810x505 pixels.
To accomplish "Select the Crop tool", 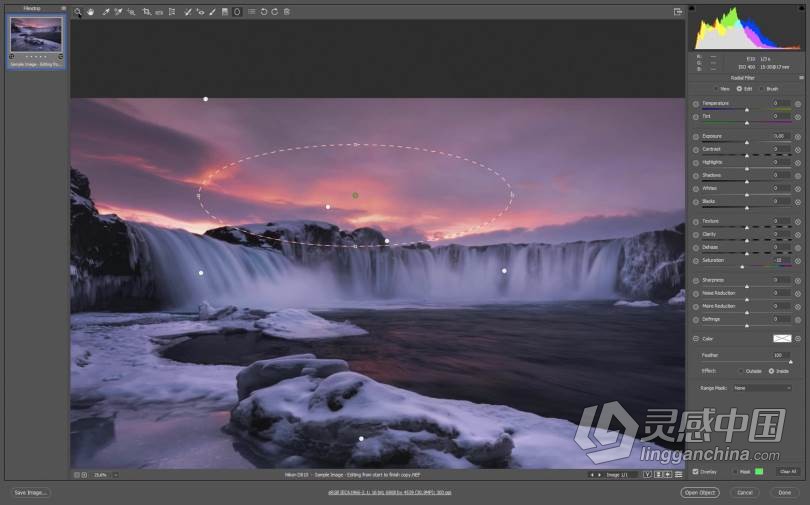I will (147, 11).
